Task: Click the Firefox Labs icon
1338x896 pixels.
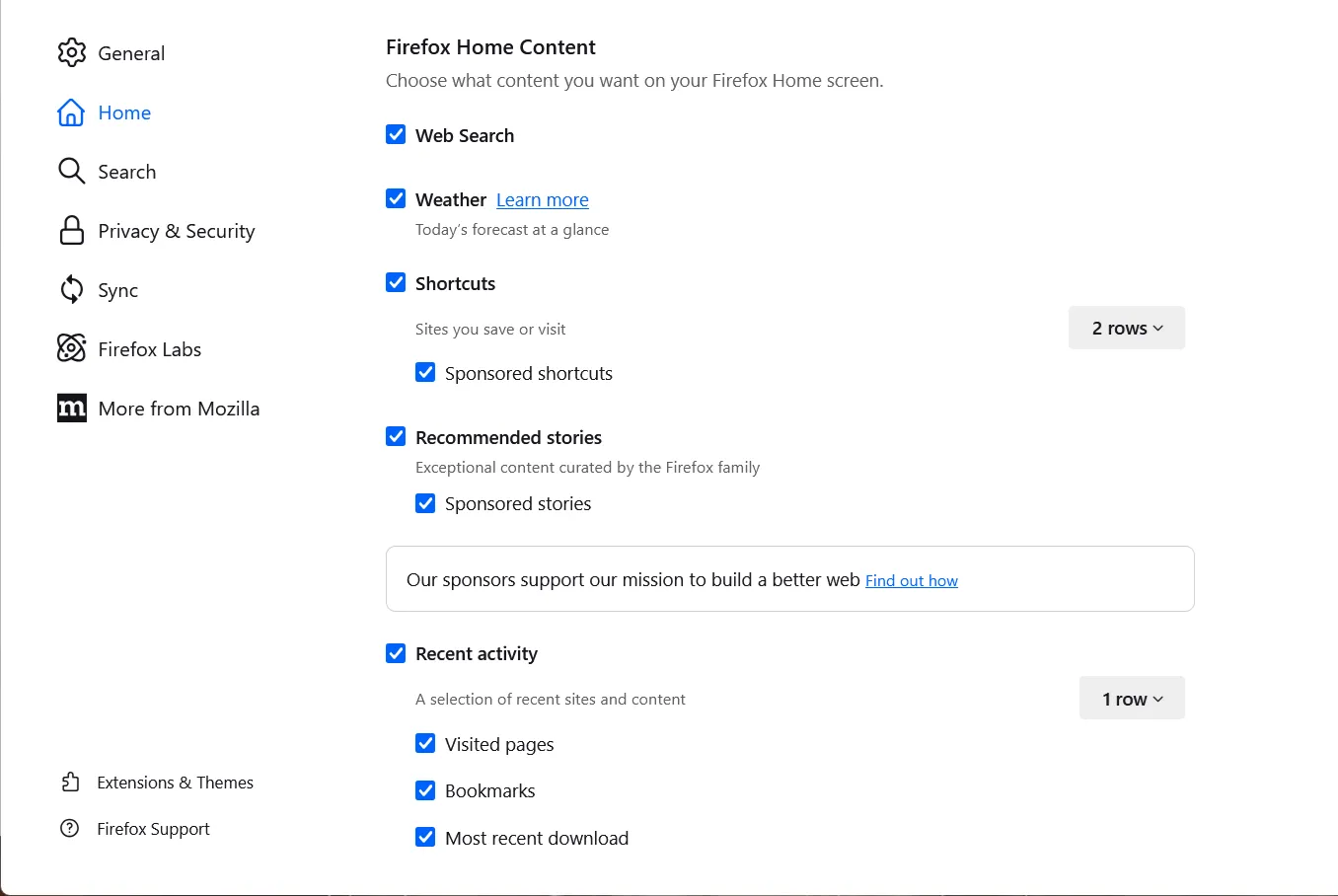Action: click(x=71, y=348)
